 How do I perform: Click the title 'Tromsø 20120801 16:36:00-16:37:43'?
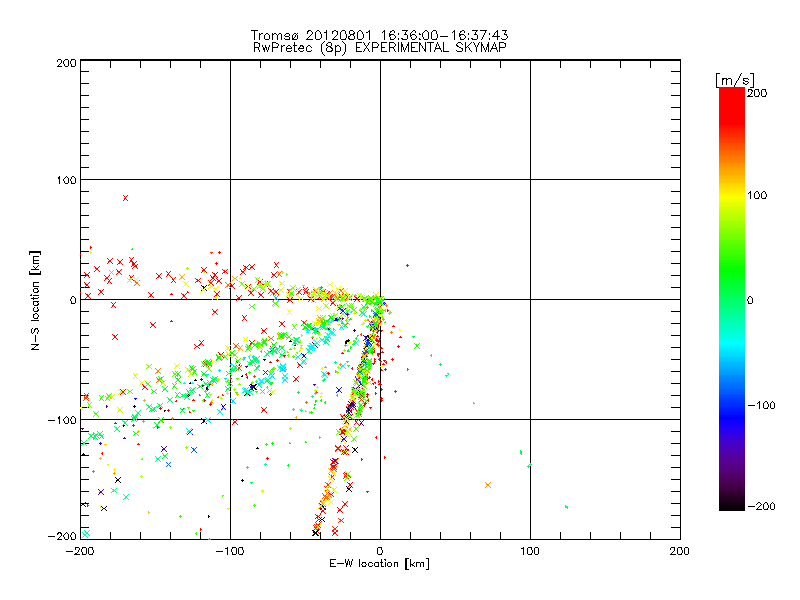click(x=379, y=35)
